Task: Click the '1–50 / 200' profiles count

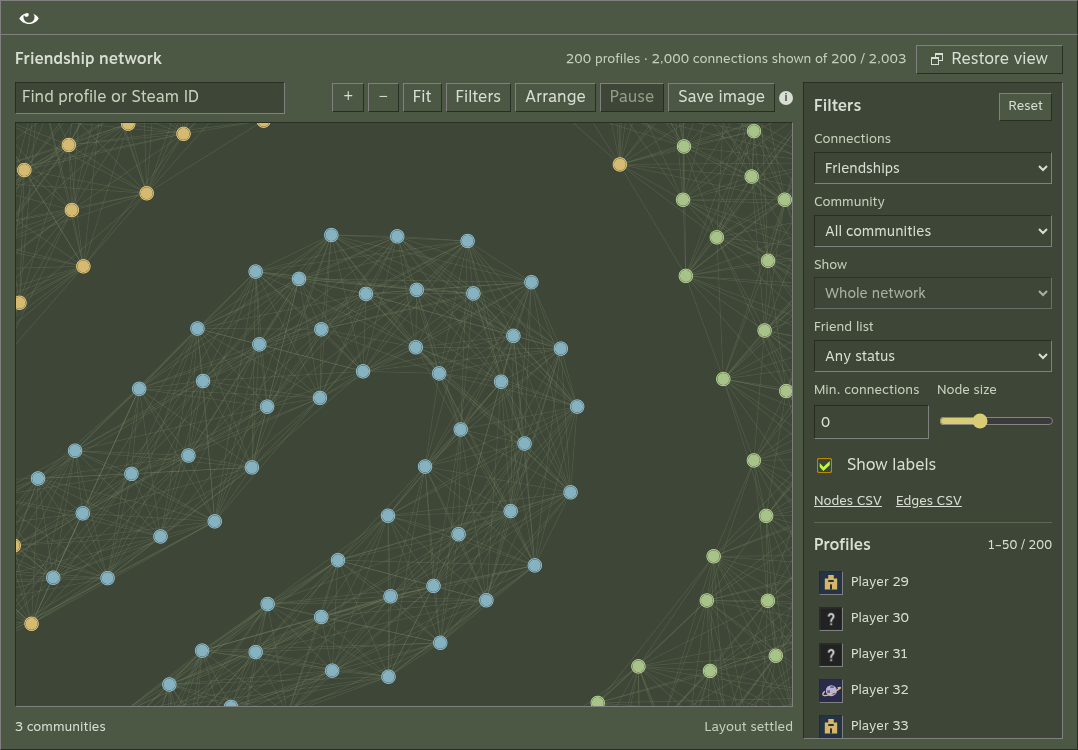Action: [x=1020, y=544]
